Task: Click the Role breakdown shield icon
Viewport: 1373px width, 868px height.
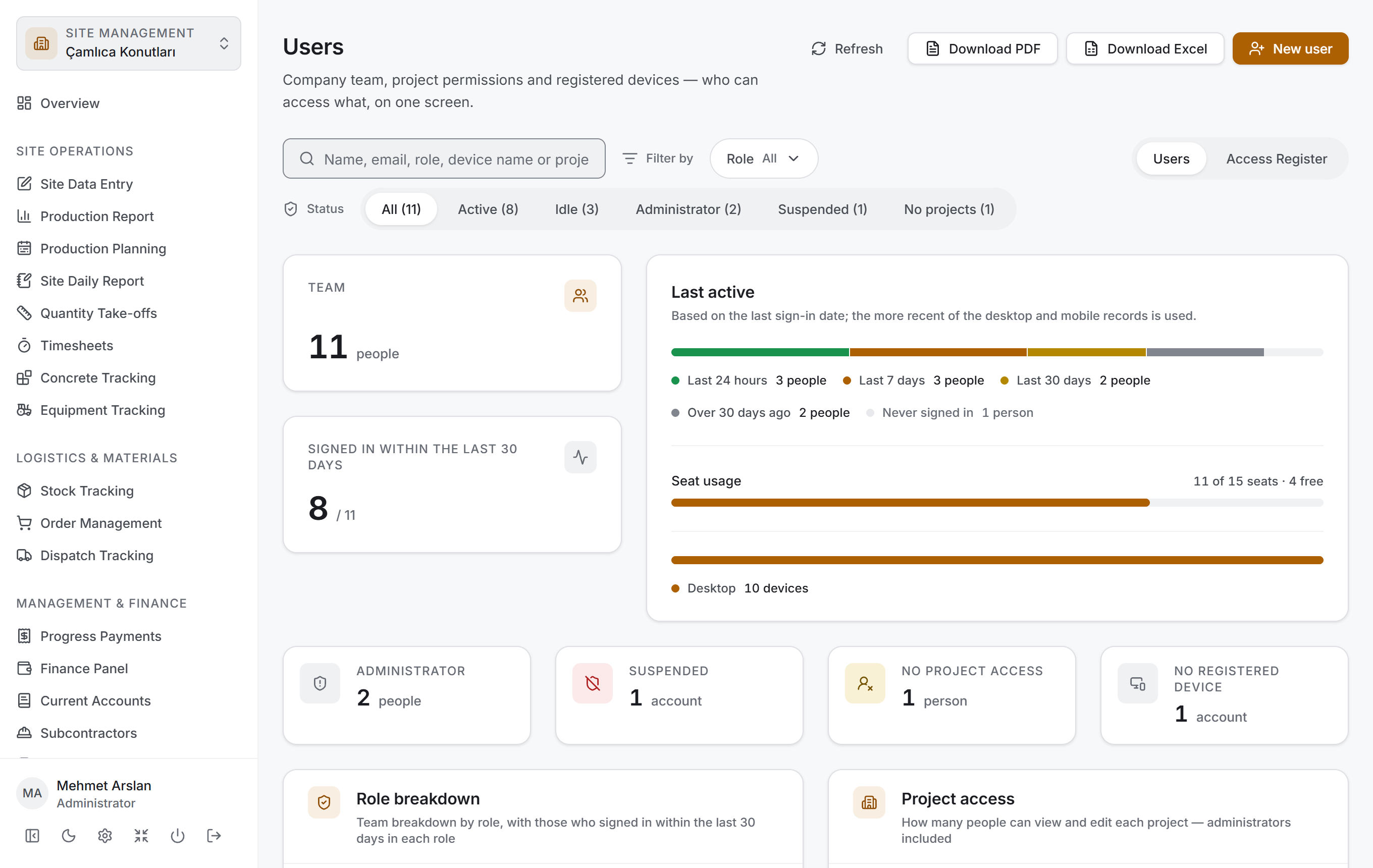Action: coord(324,802)
